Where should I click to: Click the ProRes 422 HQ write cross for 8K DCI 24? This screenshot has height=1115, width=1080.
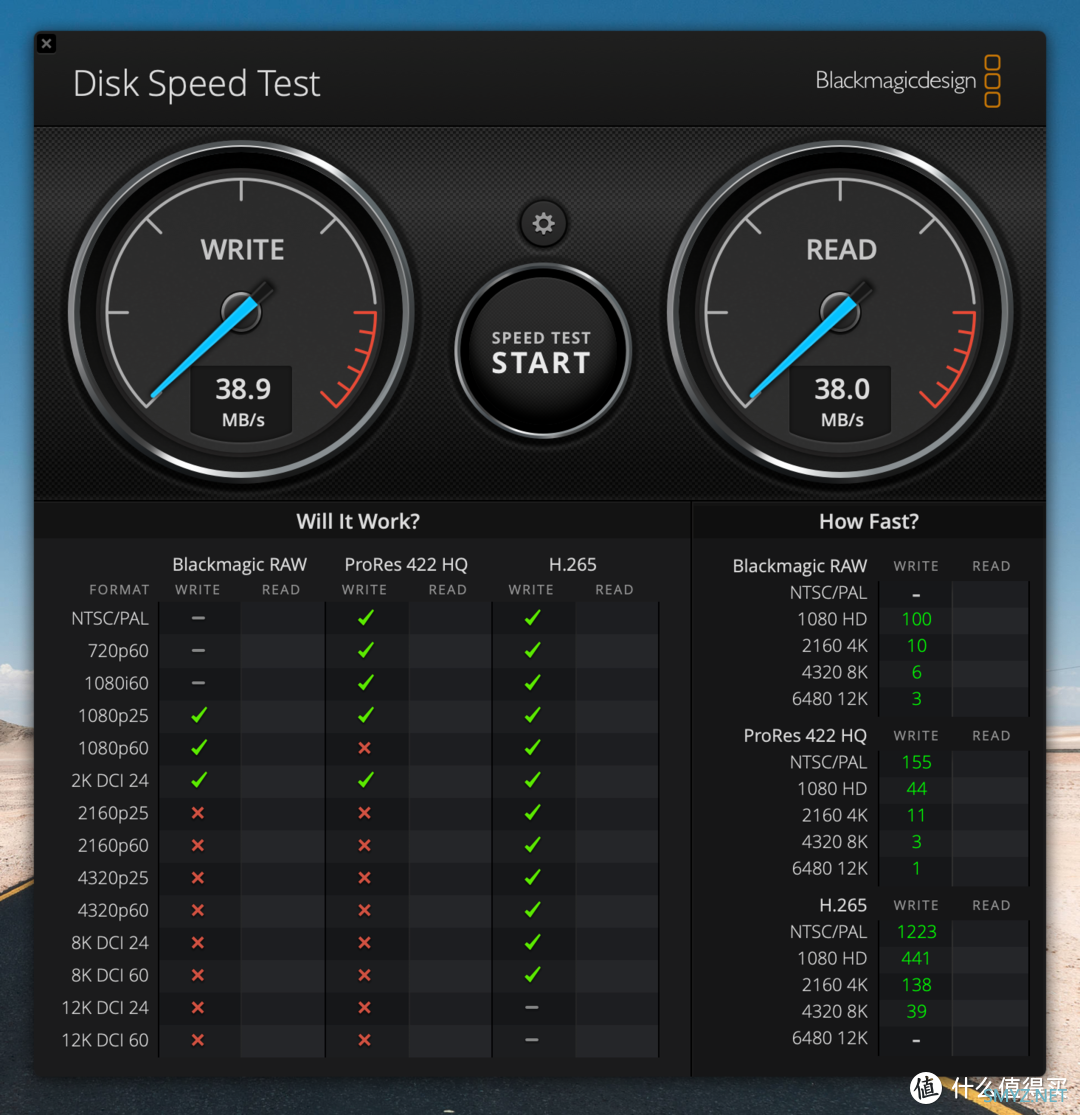coord(365,942)
